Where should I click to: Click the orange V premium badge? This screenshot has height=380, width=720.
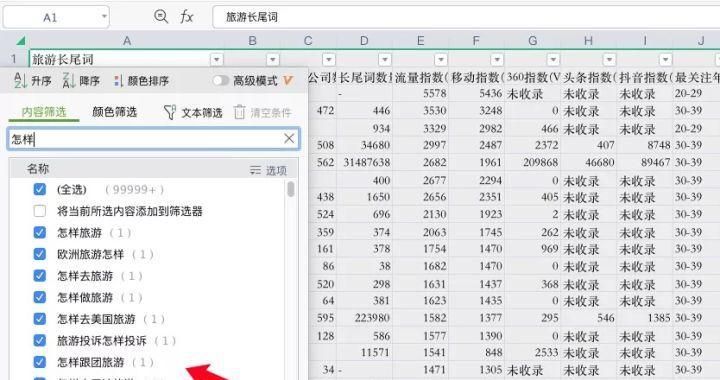tap(287, 81)
